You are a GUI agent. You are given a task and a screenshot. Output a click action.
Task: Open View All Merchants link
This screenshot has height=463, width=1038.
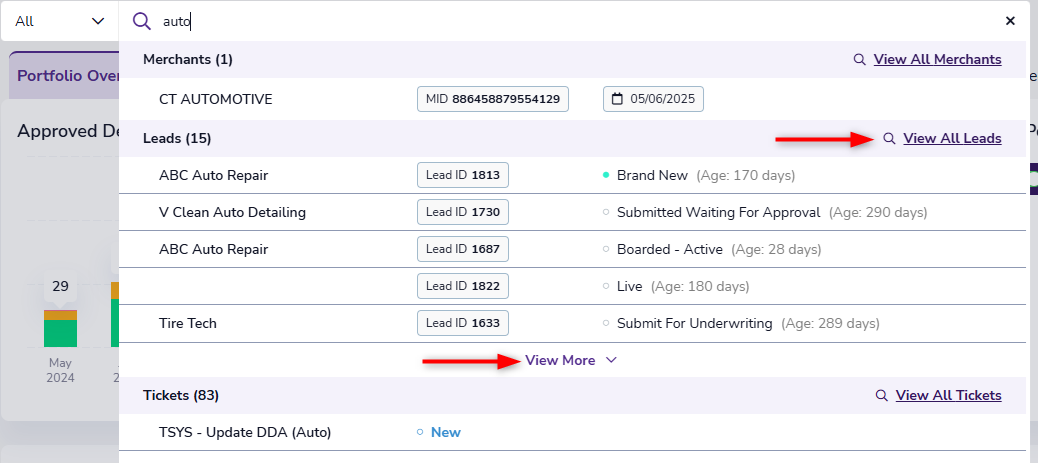click(x=937, y=60)
